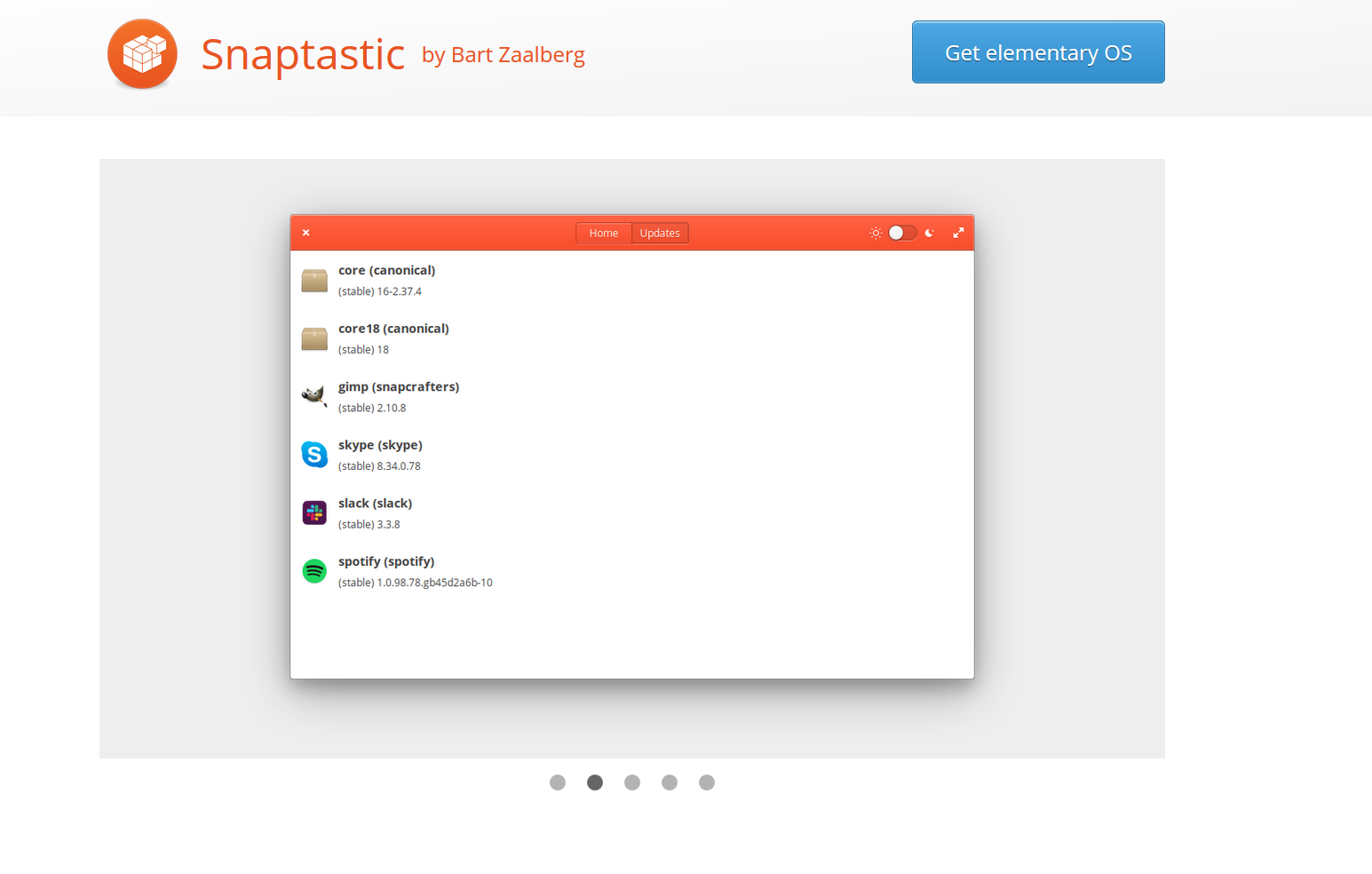Click version text (stable) 8.34.0.78
The width and height of the screenshot is (1372, 874).
click(379, 466)
